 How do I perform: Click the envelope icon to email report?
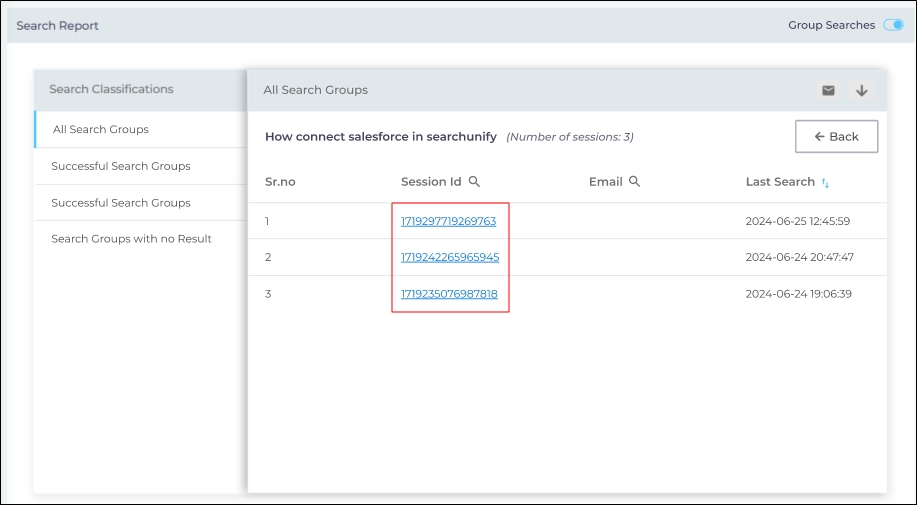pyautogui.click(x=828, y=90)
